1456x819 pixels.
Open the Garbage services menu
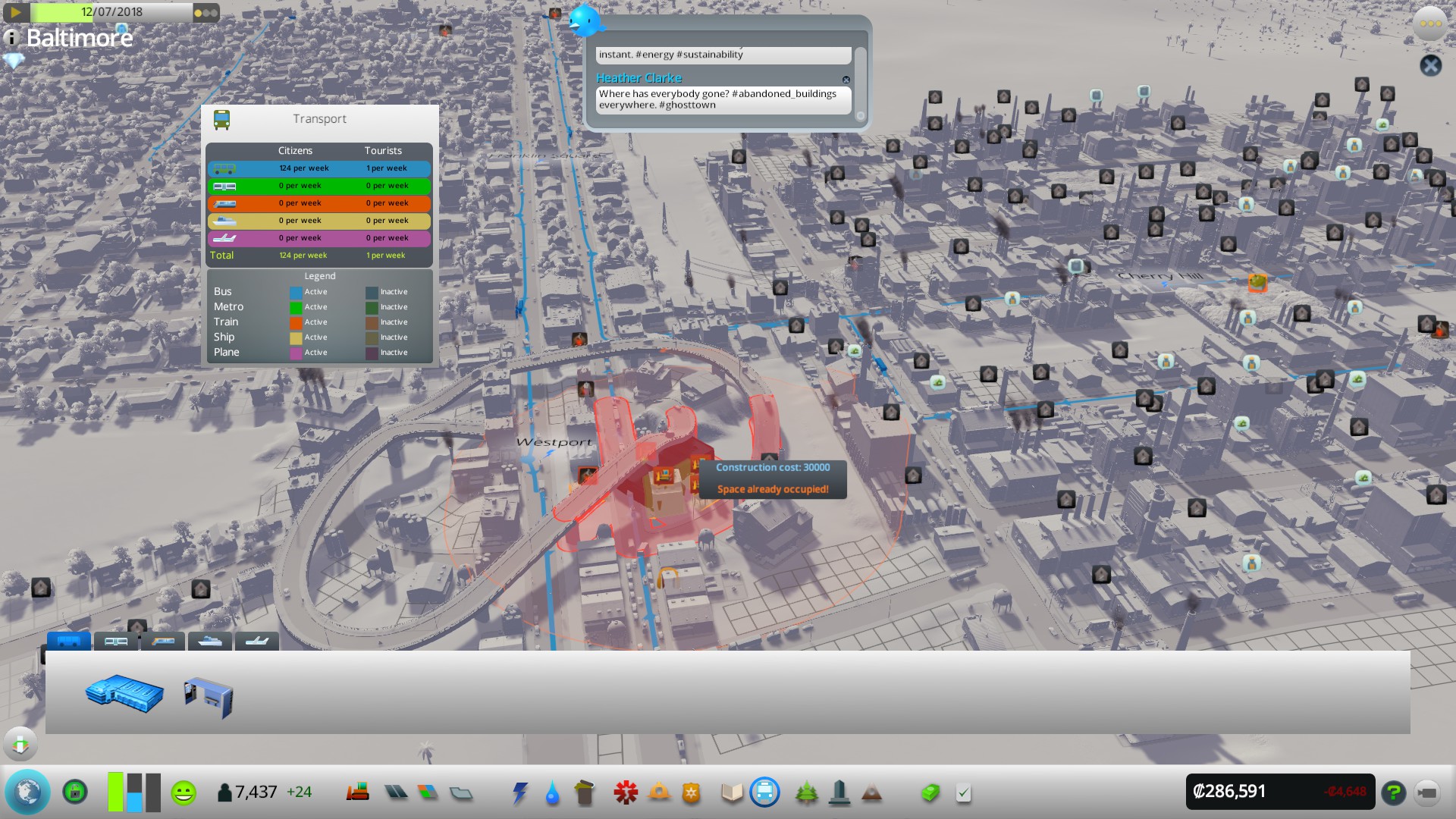click(x=584, y=793)
